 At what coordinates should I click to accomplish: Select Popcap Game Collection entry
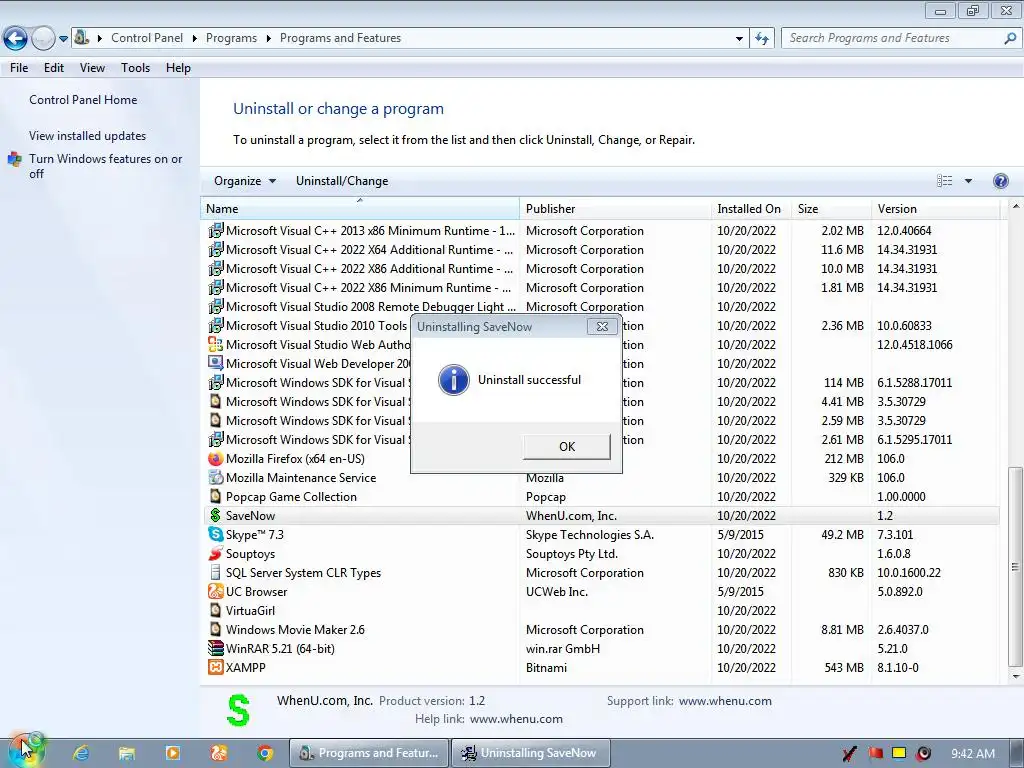(x=291, y=497)
